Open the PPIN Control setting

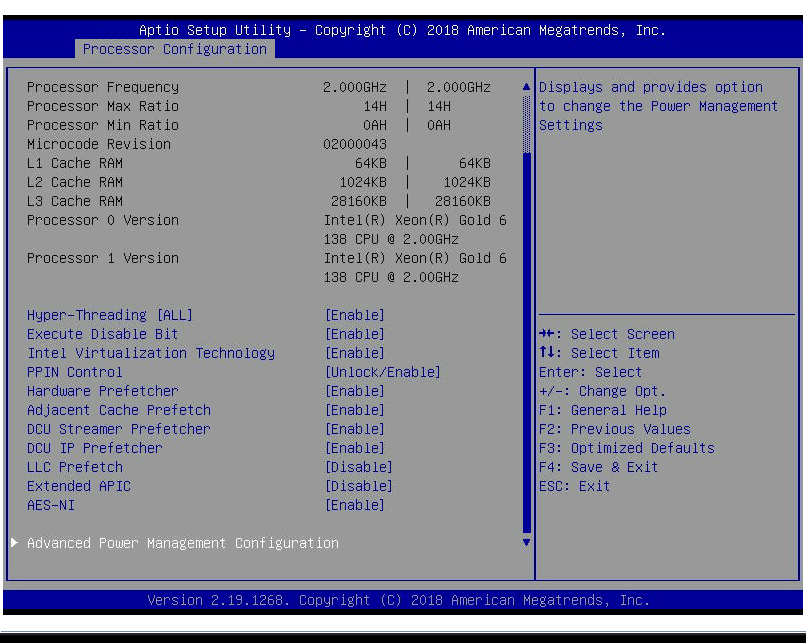74,371
